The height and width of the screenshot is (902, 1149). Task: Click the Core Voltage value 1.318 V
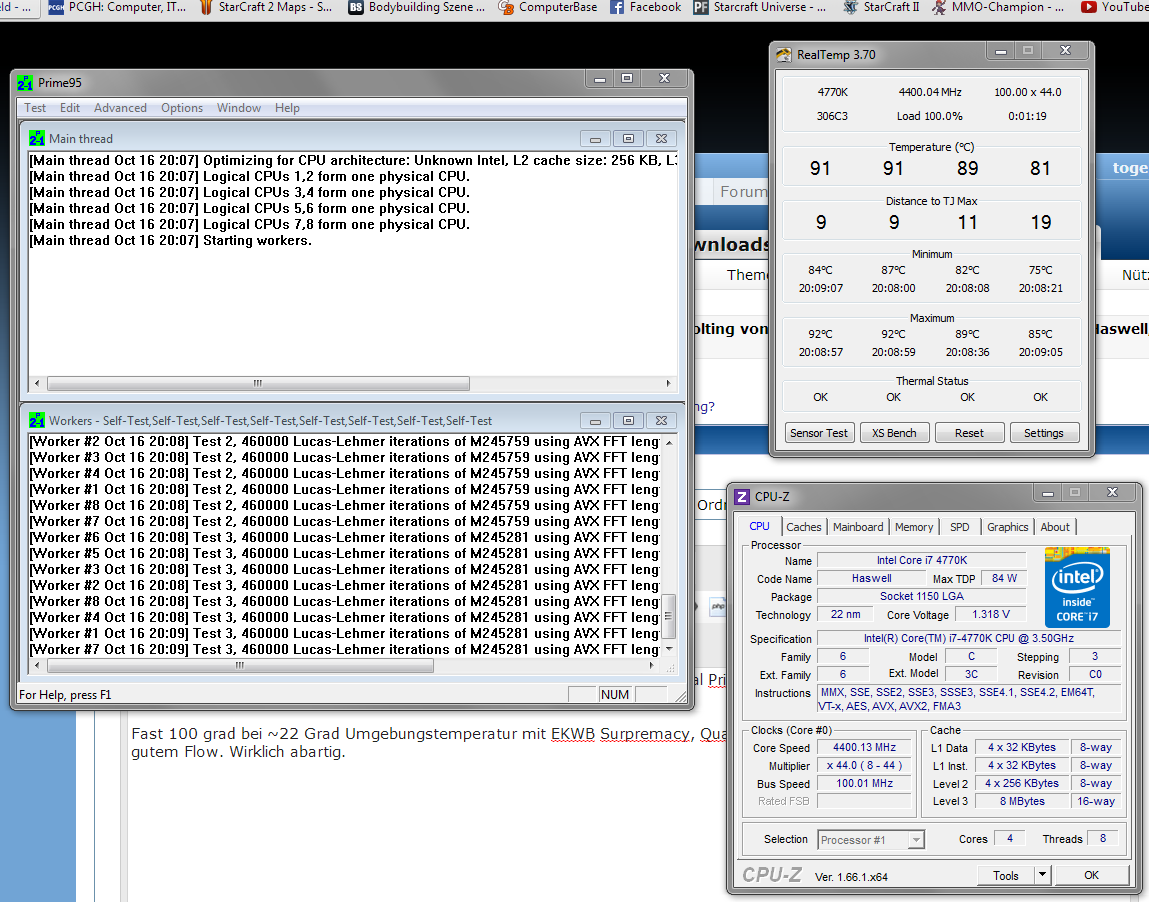click(991, 615)
